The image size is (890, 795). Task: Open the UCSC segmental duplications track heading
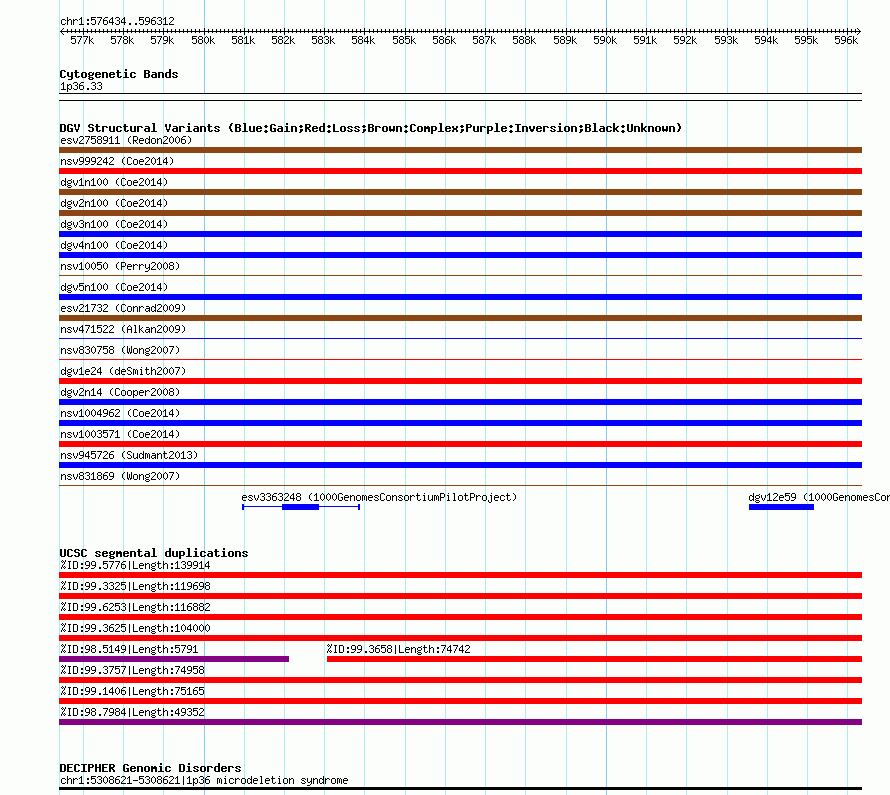154,553
